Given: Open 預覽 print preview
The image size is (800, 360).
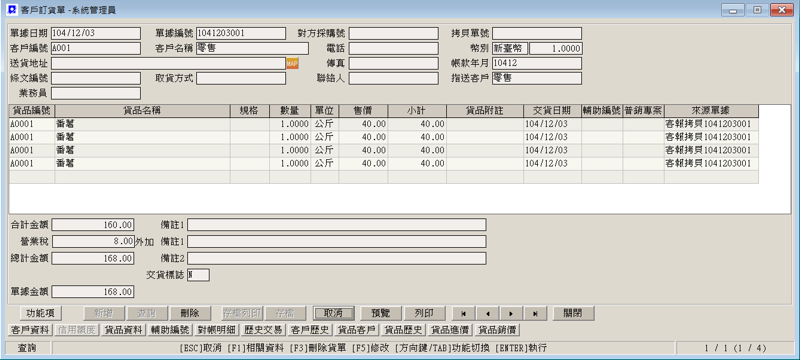Looking at the screenshot, I should pyautogui.click(x=381, y=313).
